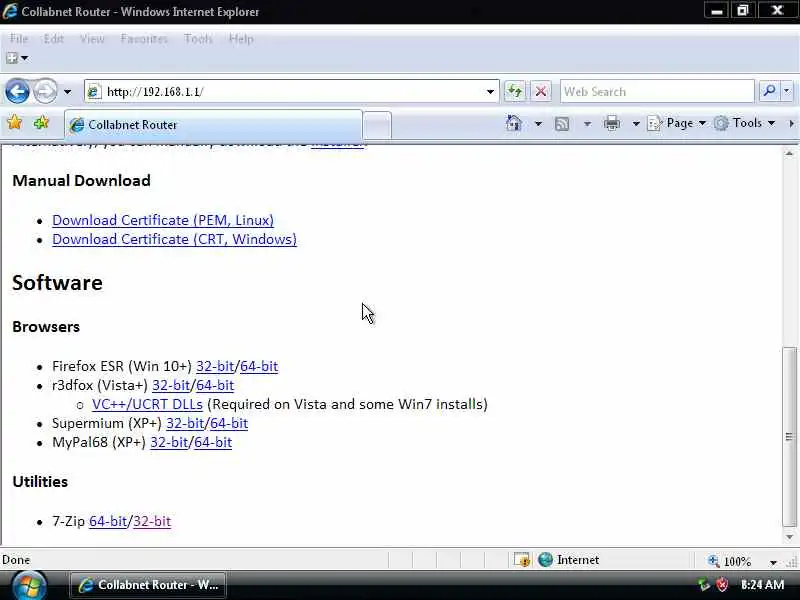
Task: Download Firefox ESR 32-bit
Action: pyautogui.click(x=215, y=366)
